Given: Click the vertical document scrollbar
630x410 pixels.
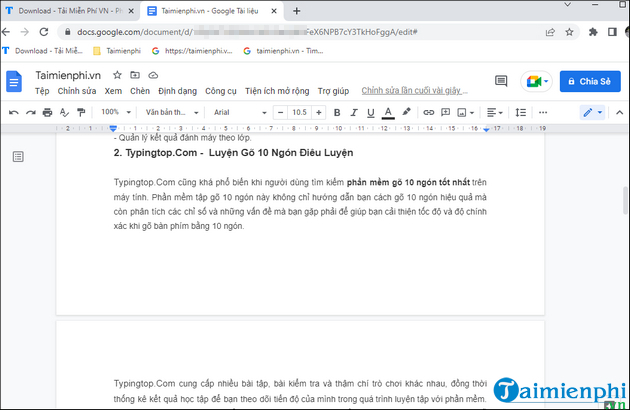Looking at the screenshot, I should (x=626, y=200).
